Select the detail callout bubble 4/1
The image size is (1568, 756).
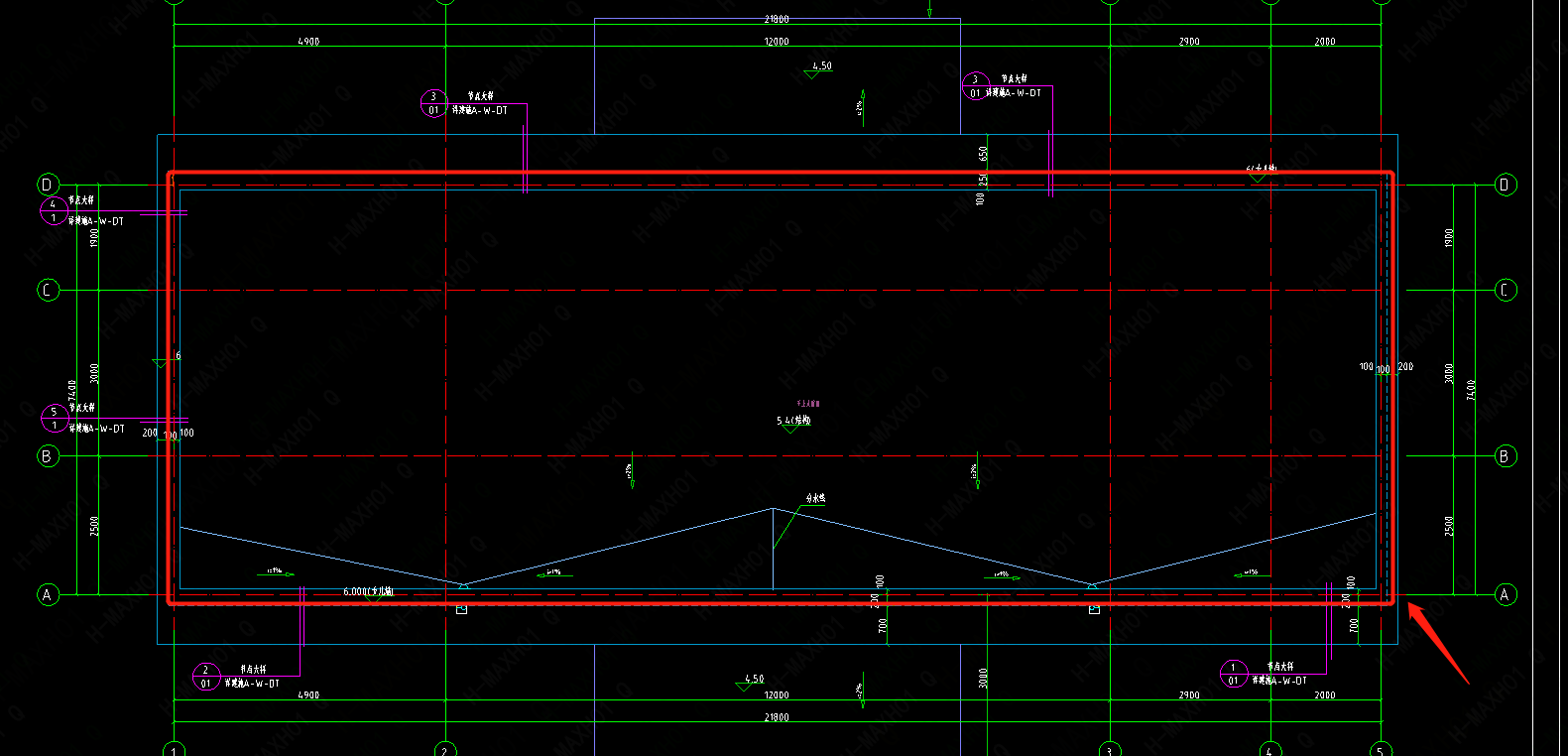point(54,211)
